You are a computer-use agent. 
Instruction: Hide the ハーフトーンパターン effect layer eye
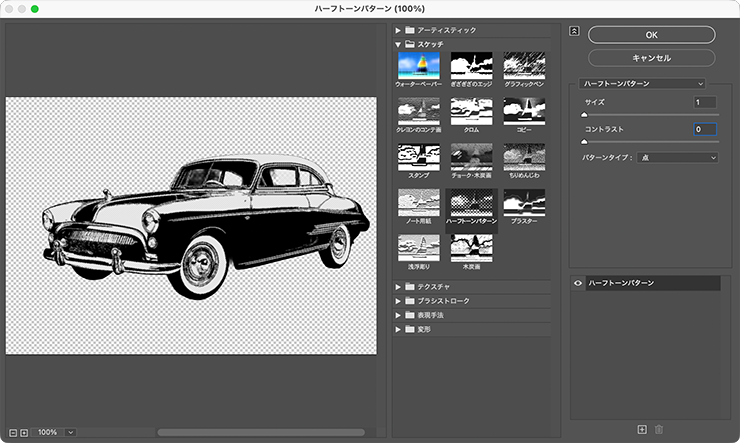coord(578,283)
